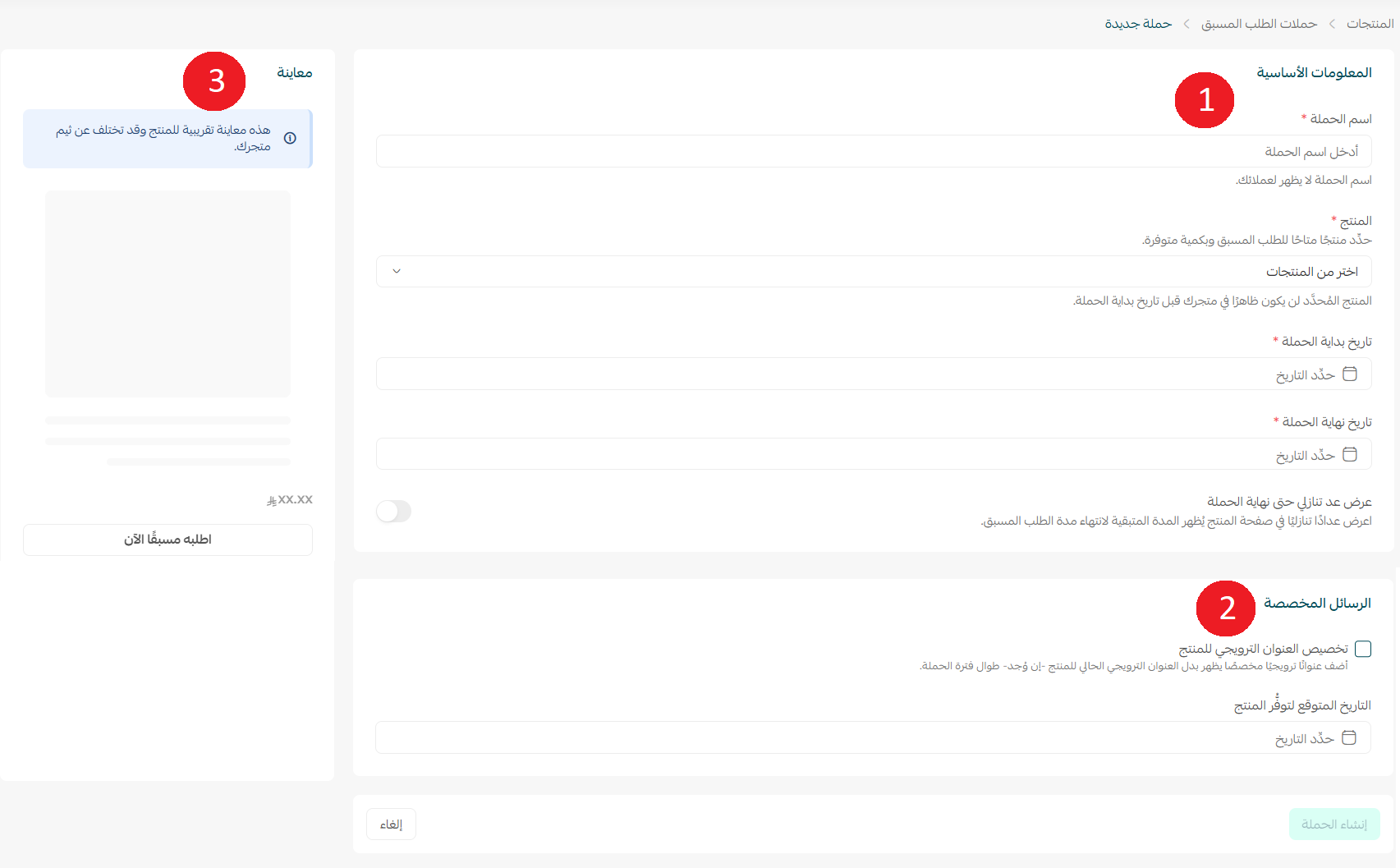Viewport: 1400px width, 868px height.
Task: Enable the countdown display toggle switch
Action: tap(393, 511)
